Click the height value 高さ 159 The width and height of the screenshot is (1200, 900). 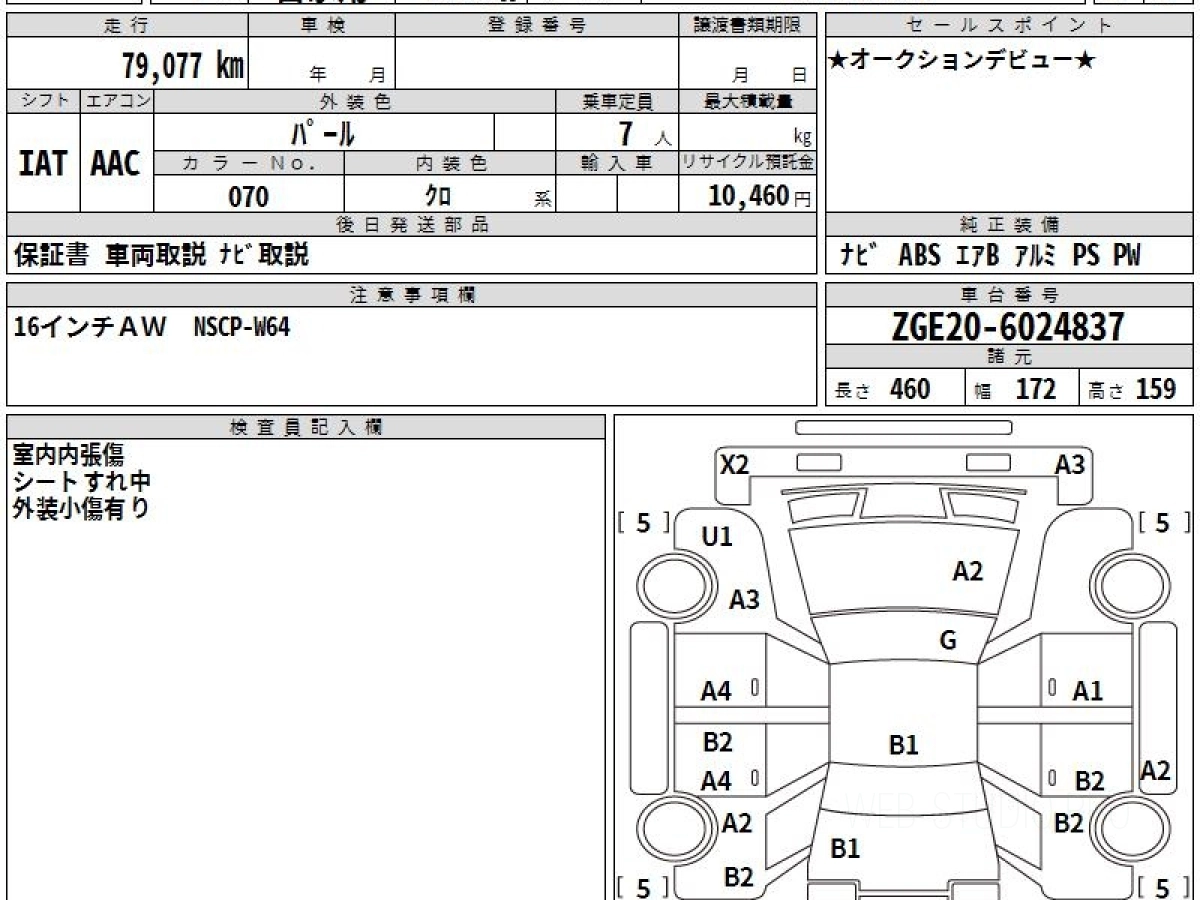tap(1132, 389)
